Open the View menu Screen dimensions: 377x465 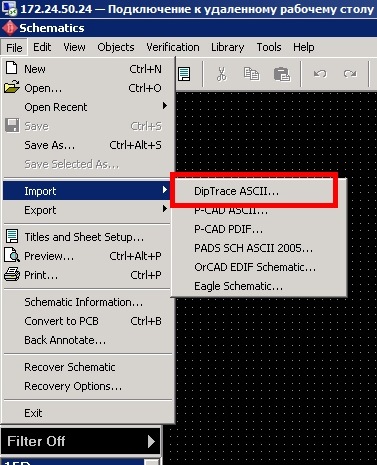point(74,47)
